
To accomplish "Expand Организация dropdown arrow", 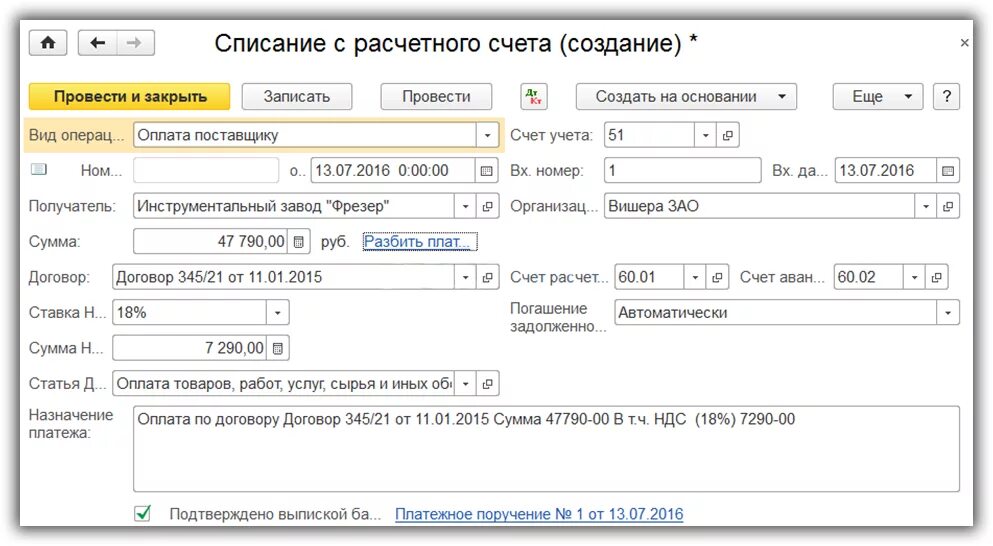I will pyautogui.click(x=926, y=206).
